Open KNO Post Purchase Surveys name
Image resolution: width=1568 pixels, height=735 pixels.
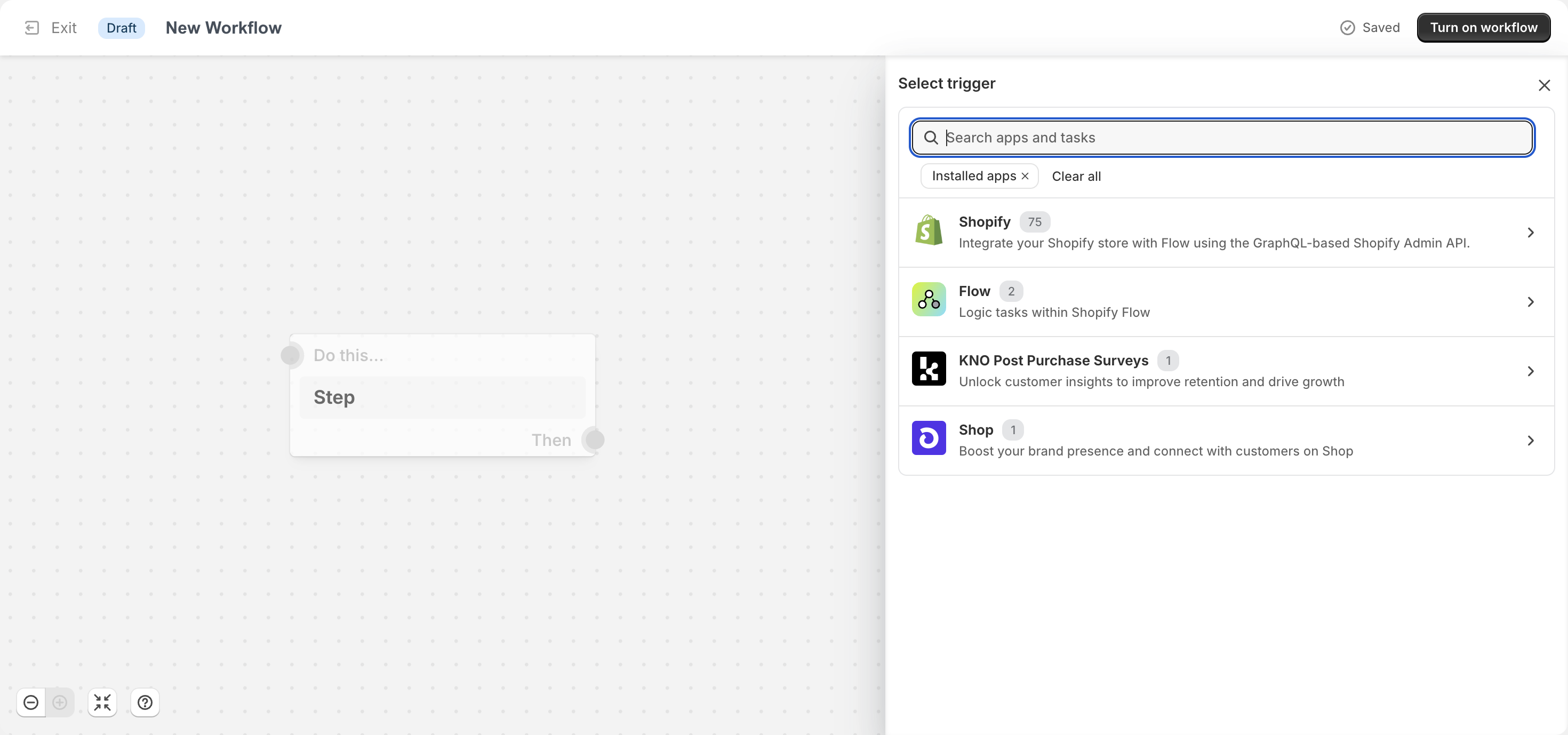1054,361
